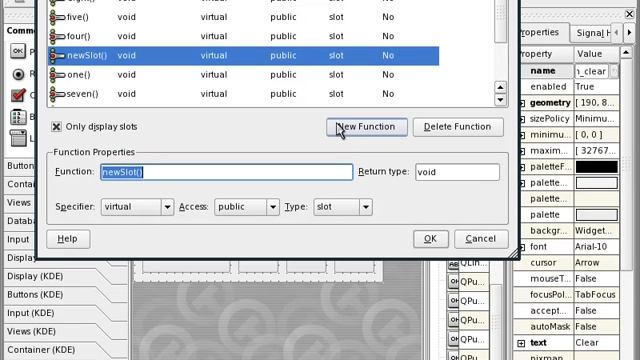Click the enabled property value True
Screen dimensions: 640x360
[x=596, y=87]
